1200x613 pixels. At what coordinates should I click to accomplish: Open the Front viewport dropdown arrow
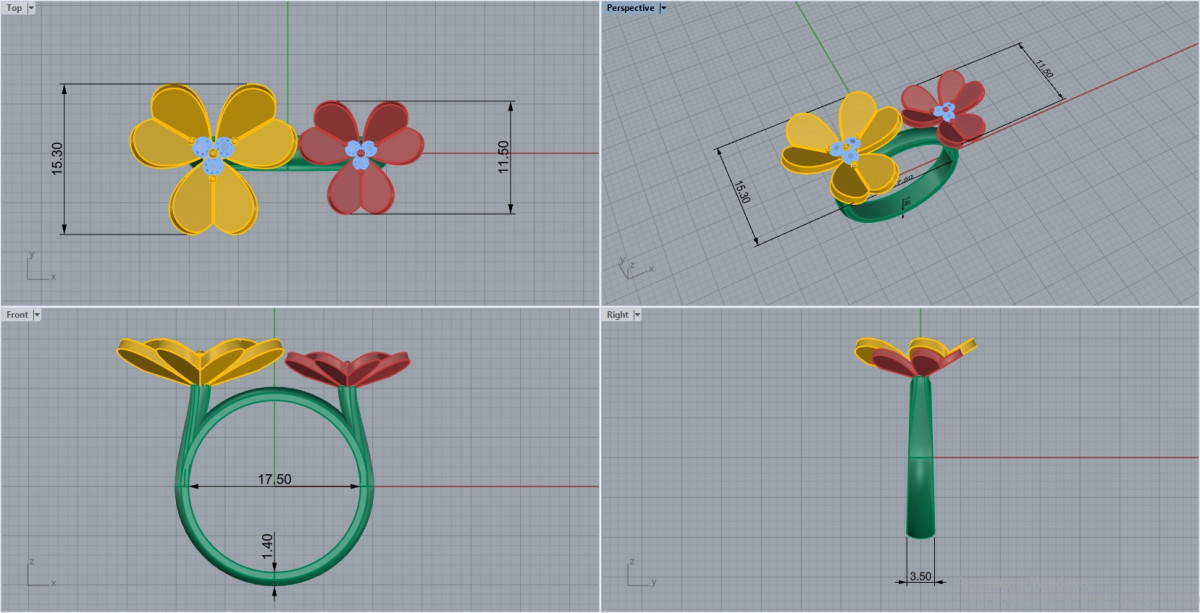[x=37, y=314]
